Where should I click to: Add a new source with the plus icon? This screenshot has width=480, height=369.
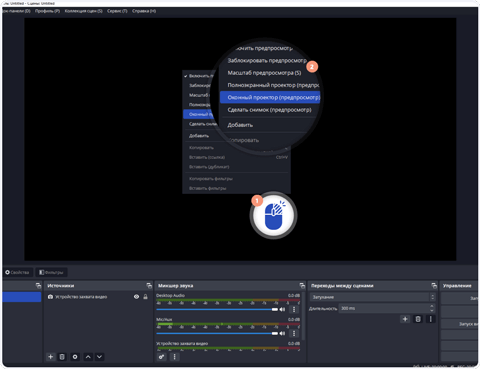click(50, 357)
